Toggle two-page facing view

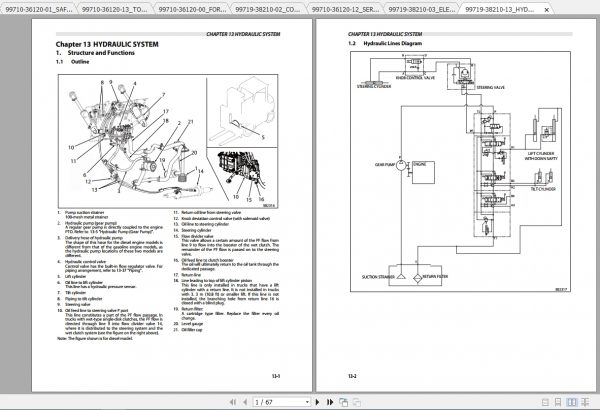[572, 402]
